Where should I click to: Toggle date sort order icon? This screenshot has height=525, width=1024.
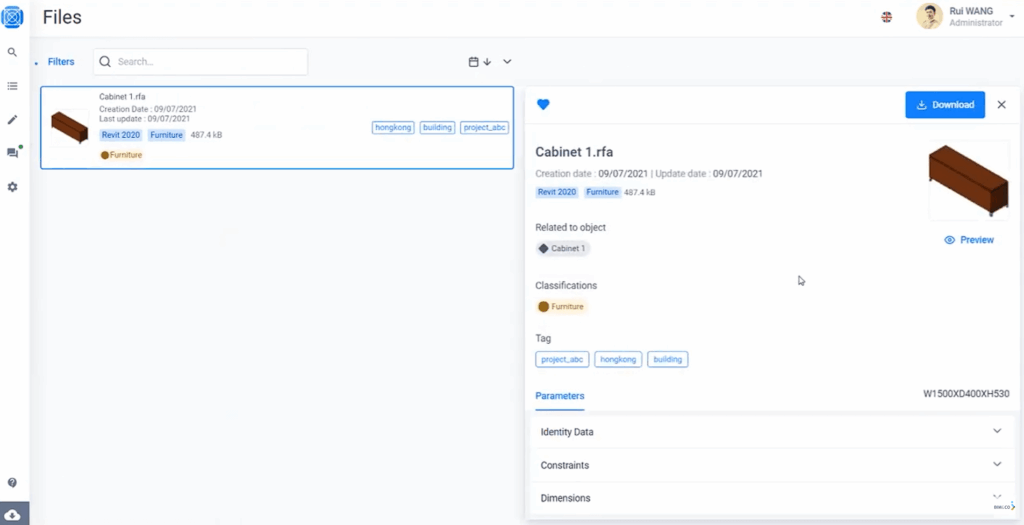pyautogui.click(x=480, y=62)
